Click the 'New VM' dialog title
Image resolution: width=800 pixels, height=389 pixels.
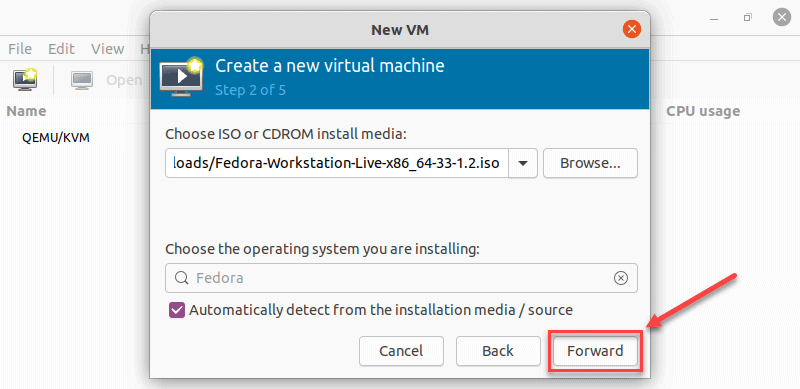point(400,30)
